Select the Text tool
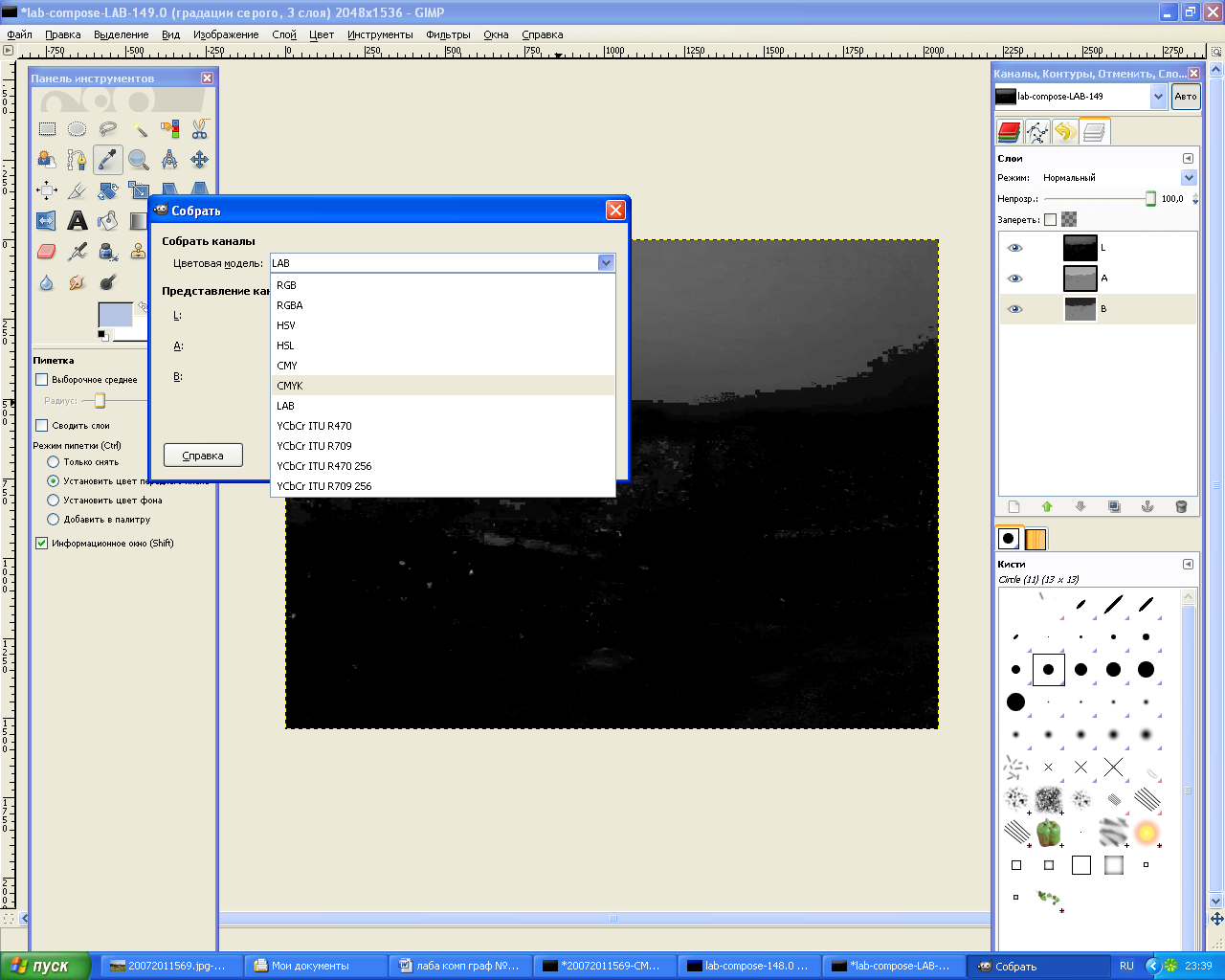 click(x=78, y=221)
